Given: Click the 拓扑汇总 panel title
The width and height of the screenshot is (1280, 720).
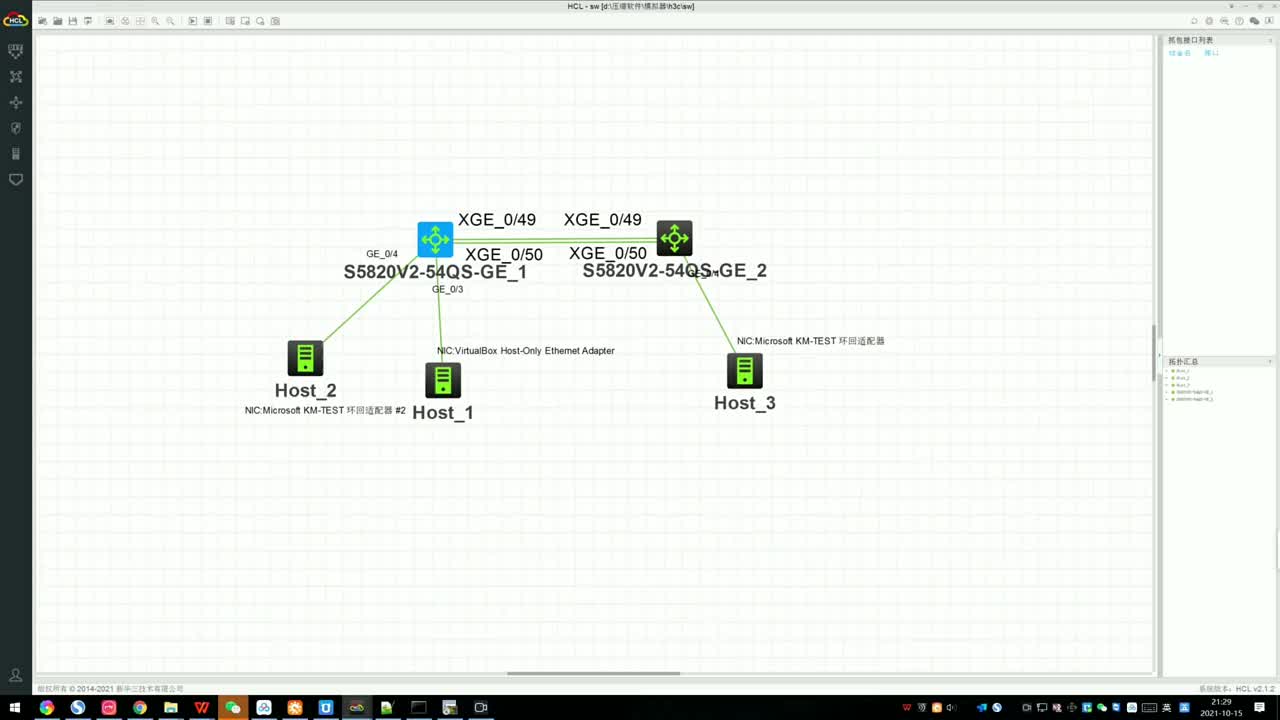Looking at the screenshot, I should click(x=1183, y=362).
